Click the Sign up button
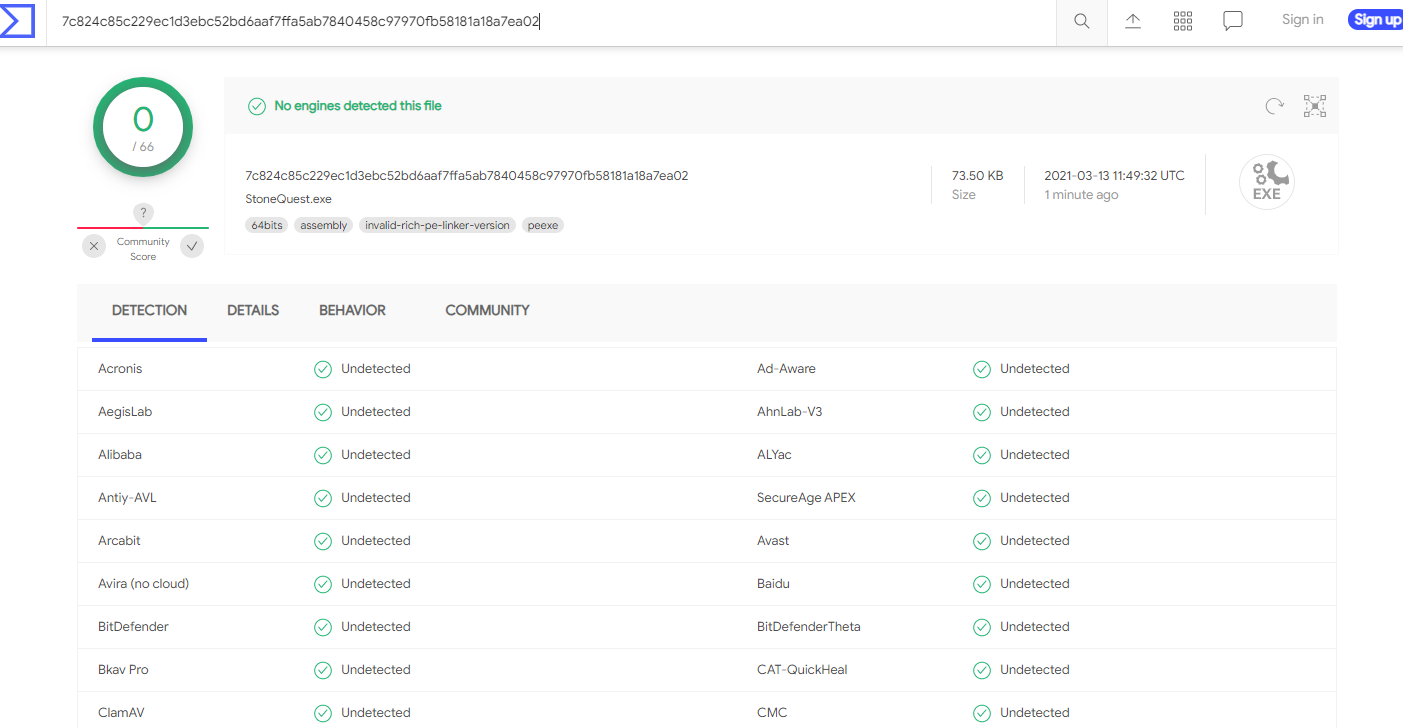The image size is (1403, 728). pos(1376,20)
